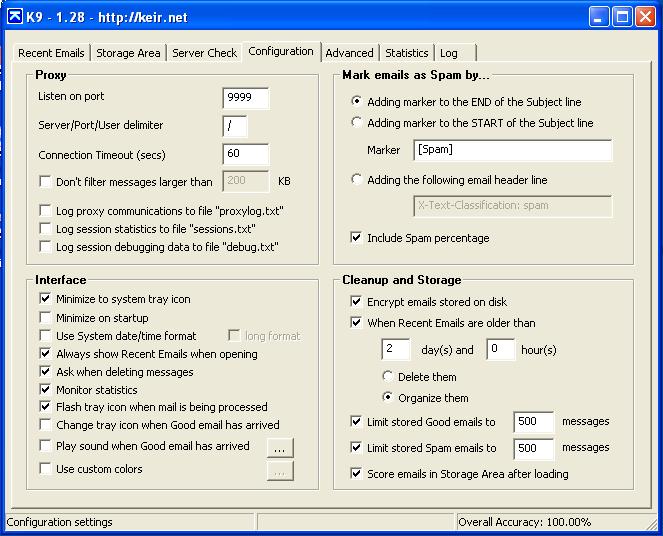Open the Storage Area tab

128,53
